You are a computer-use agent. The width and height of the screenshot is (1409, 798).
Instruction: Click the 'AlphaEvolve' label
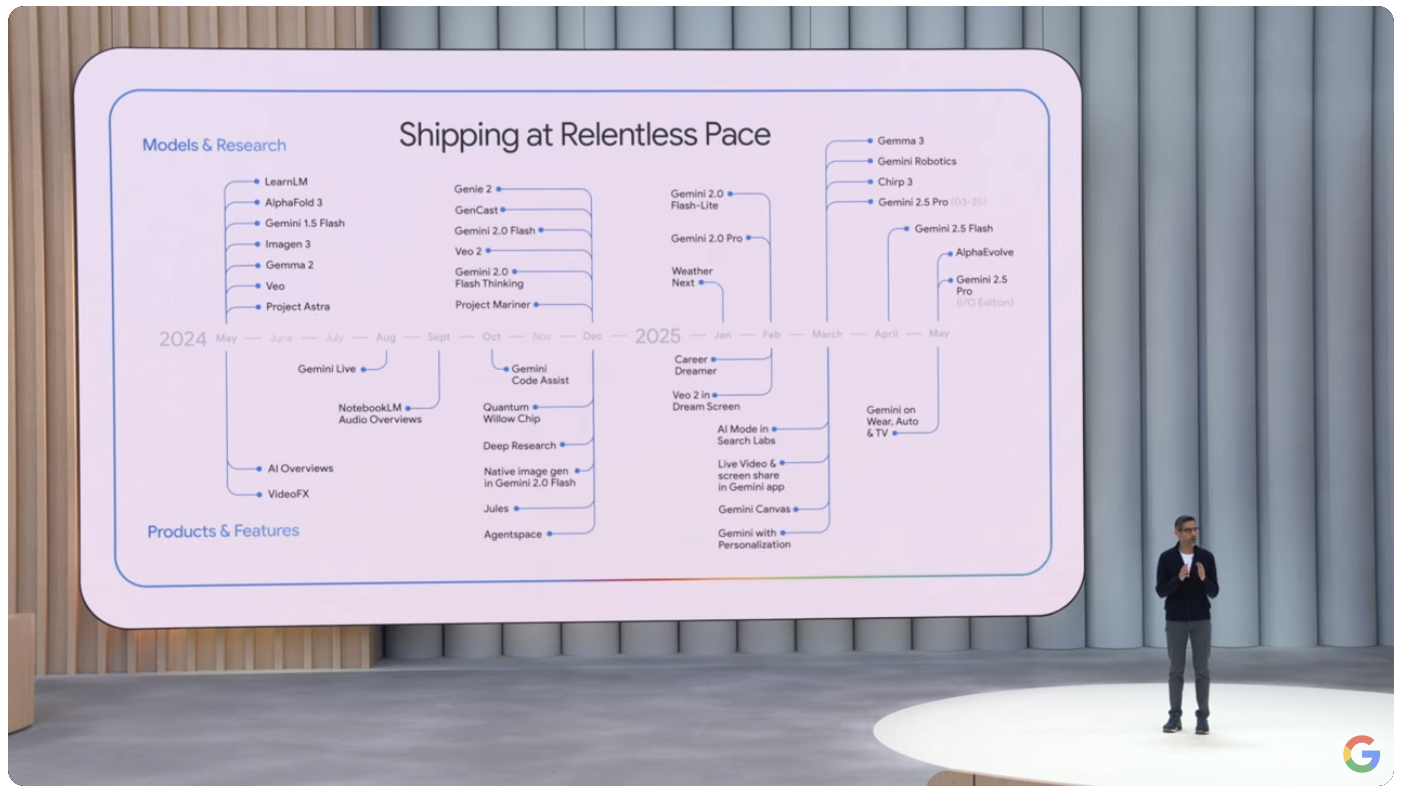pos(984,254)
